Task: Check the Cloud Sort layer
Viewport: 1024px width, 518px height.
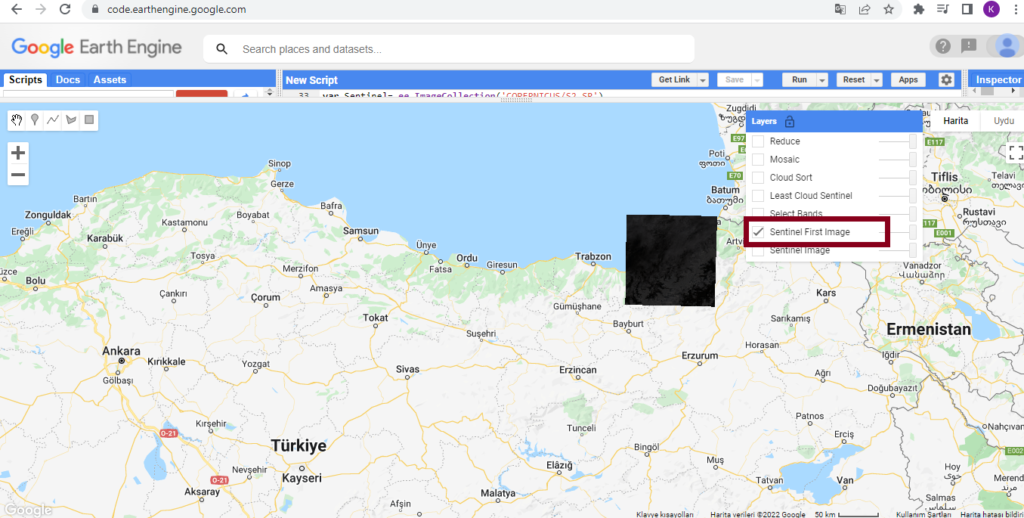Action: pyautogui.click(x=758, y=178)
